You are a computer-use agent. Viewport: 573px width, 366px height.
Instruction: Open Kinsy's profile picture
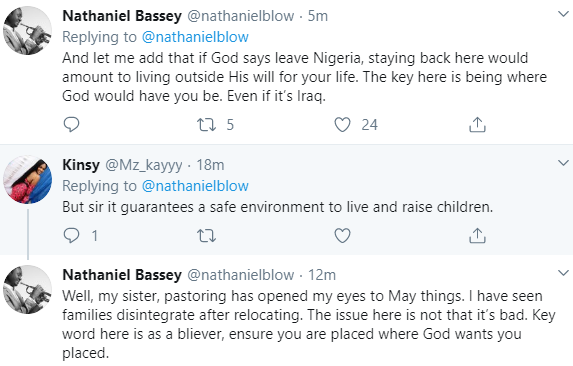click(x=27, y=179)
